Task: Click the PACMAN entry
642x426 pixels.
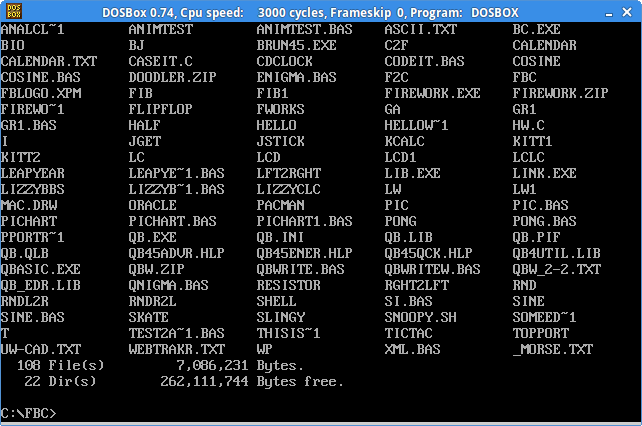Action: coord(280,205)
